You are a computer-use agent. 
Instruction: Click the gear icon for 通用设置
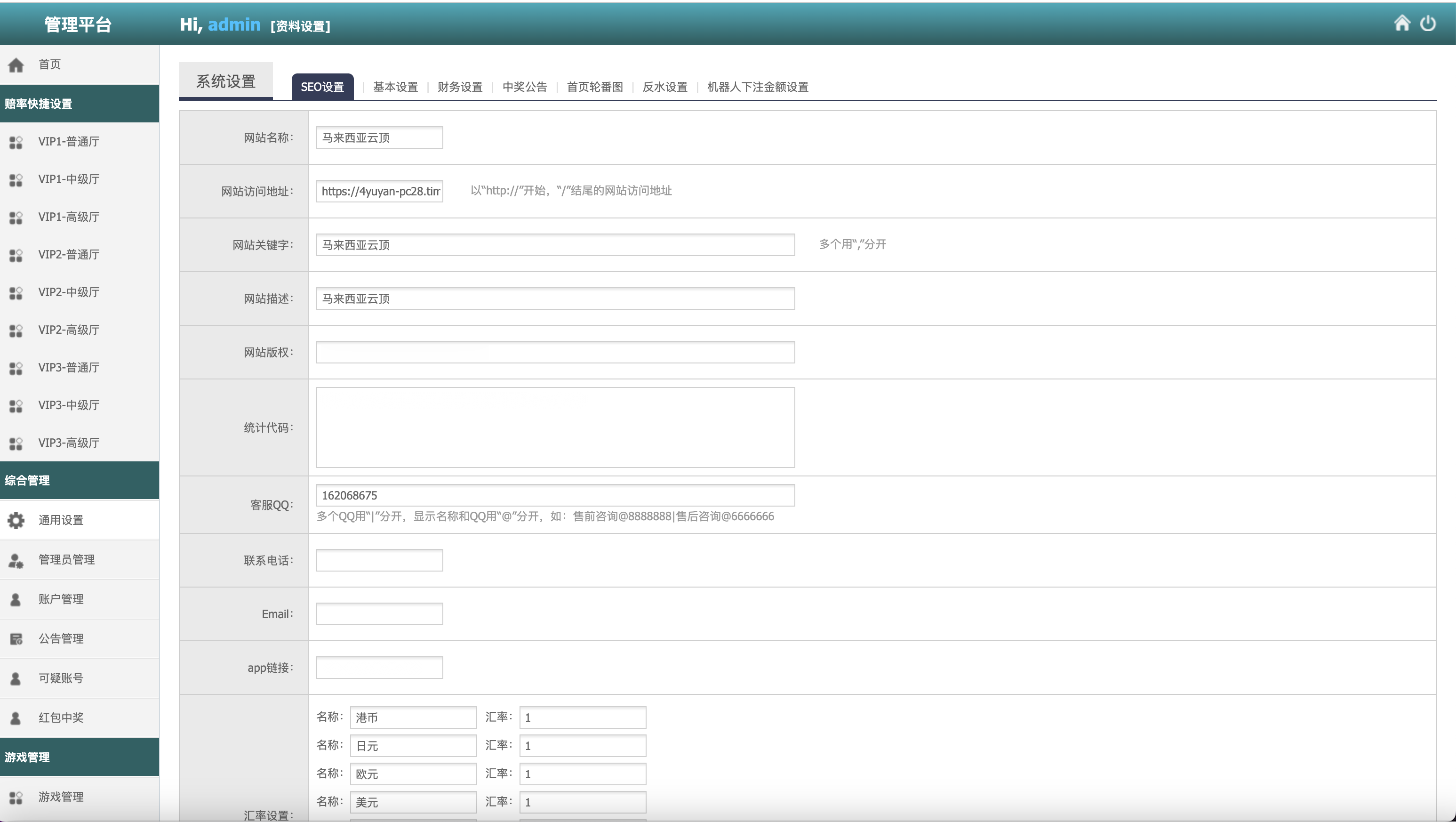click(16, 520)
